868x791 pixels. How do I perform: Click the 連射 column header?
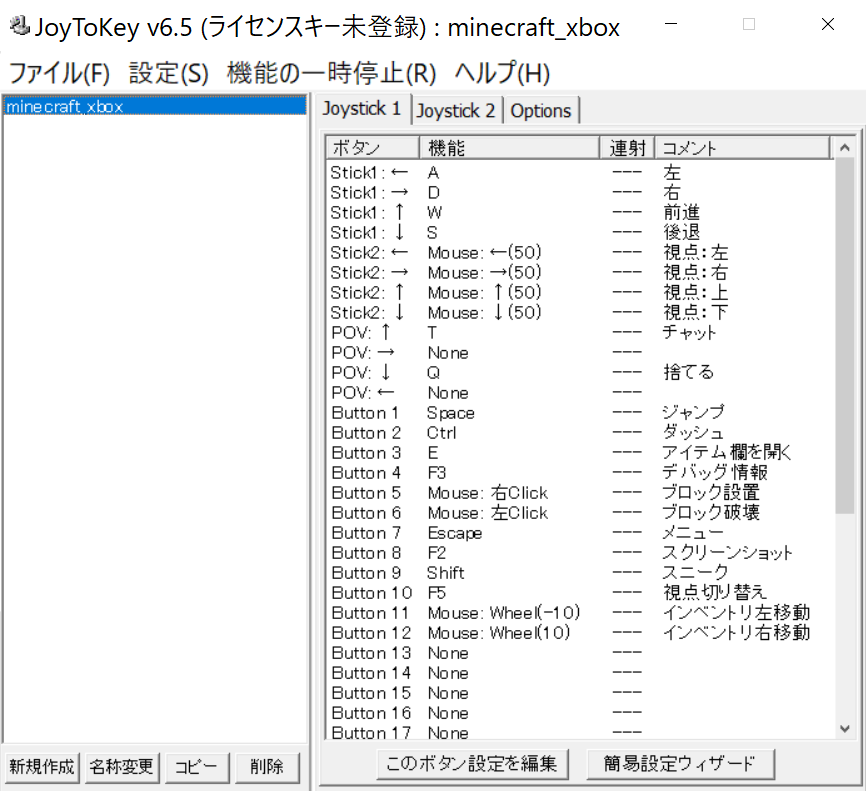(x=628, y=148)
